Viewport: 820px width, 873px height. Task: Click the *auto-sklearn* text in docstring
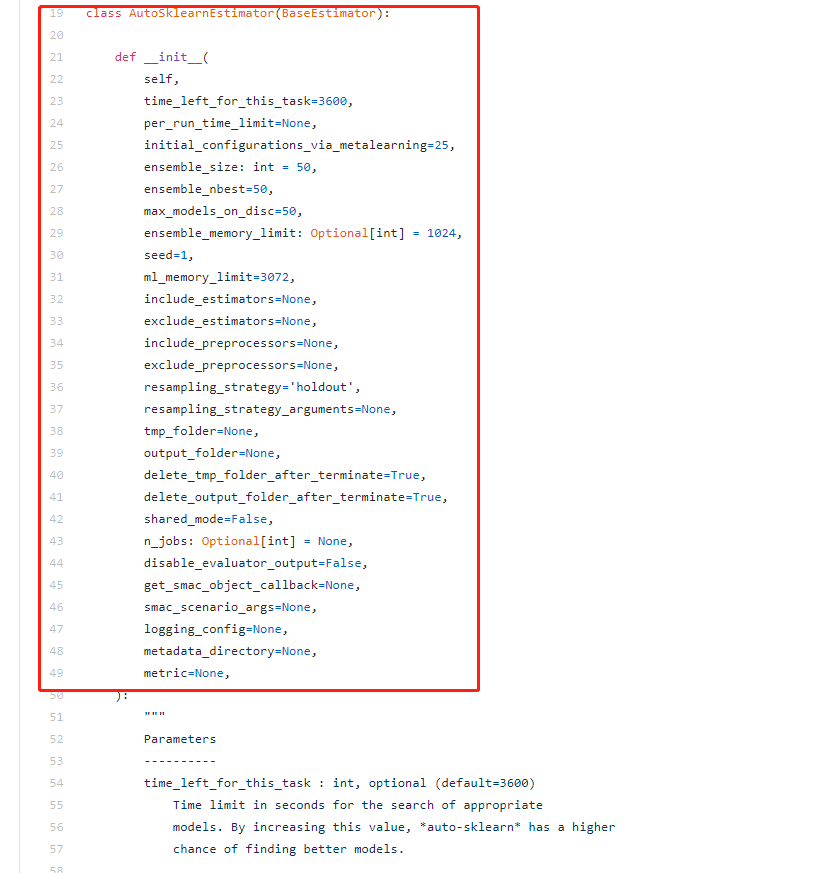point(470,827)
